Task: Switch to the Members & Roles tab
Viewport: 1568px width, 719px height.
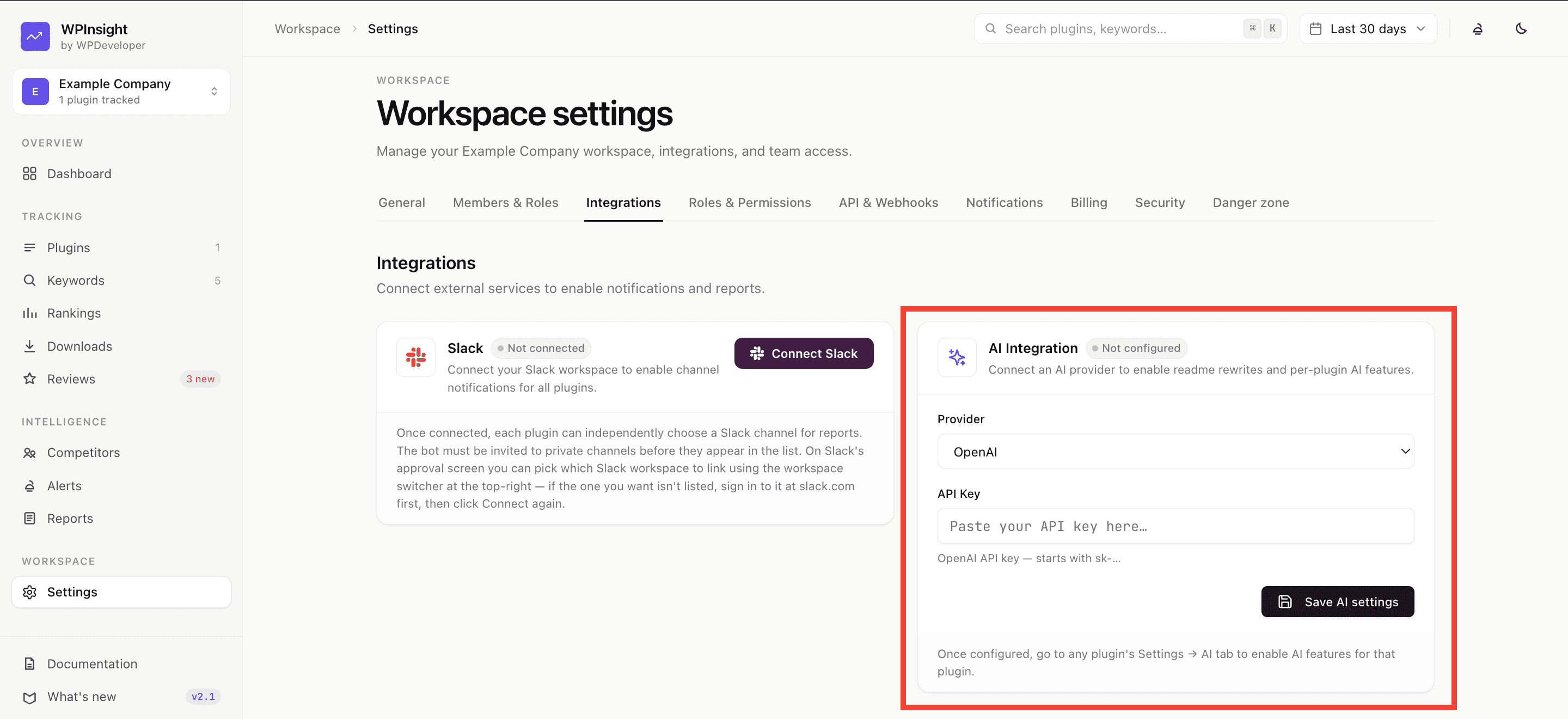Action: 505,202
